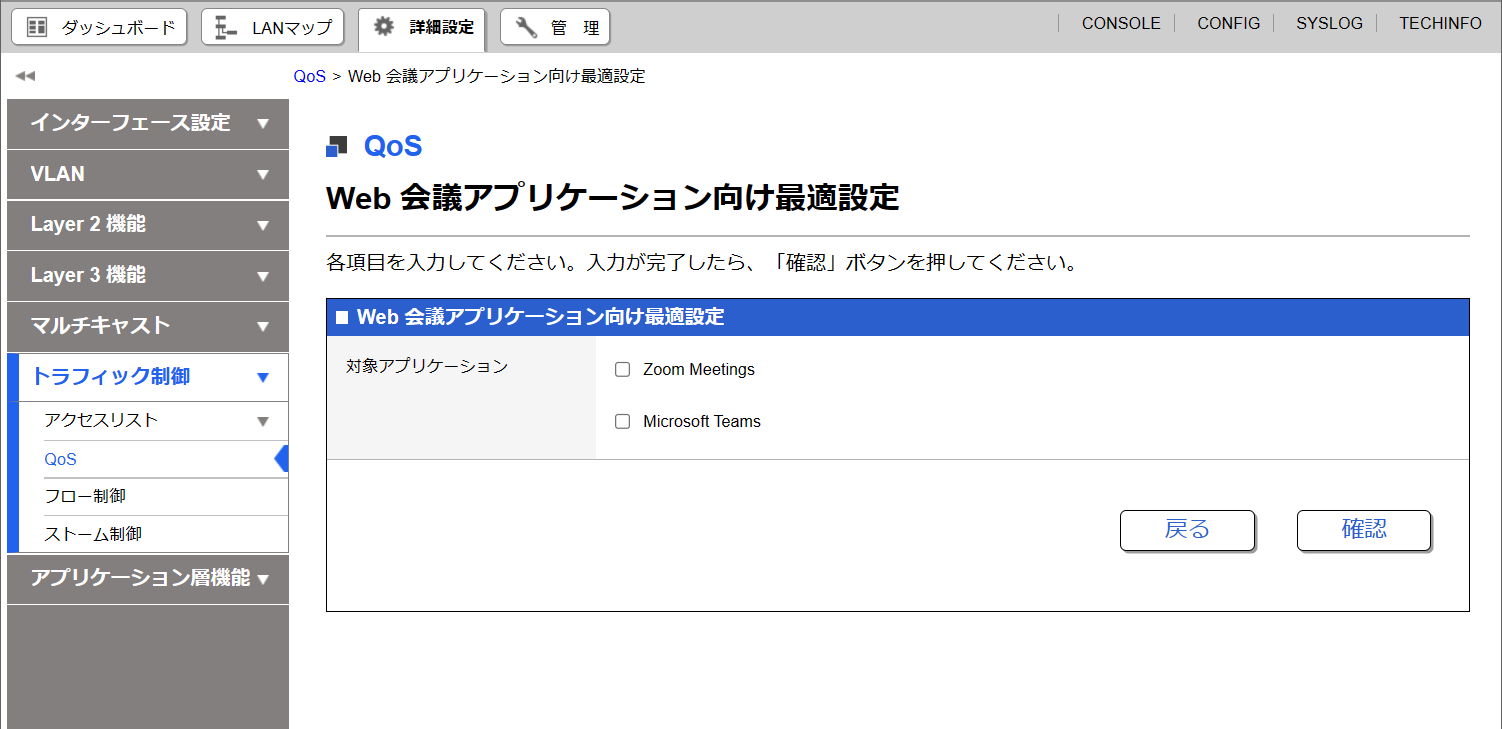This screenshot has width=1502, height=729.
Task: Enable the Zoom Meetings checkbox
Action: (623, 370)
